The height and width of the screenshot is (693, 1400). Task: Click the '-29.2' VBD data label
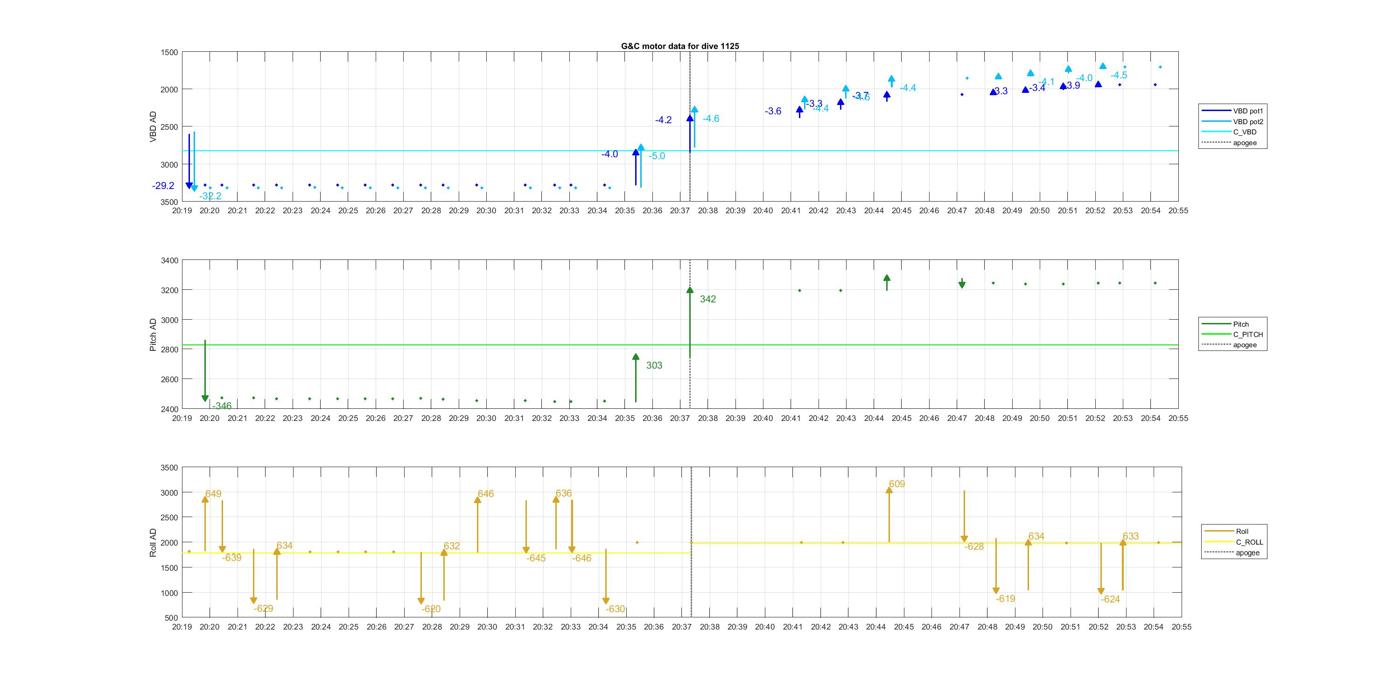163,186
